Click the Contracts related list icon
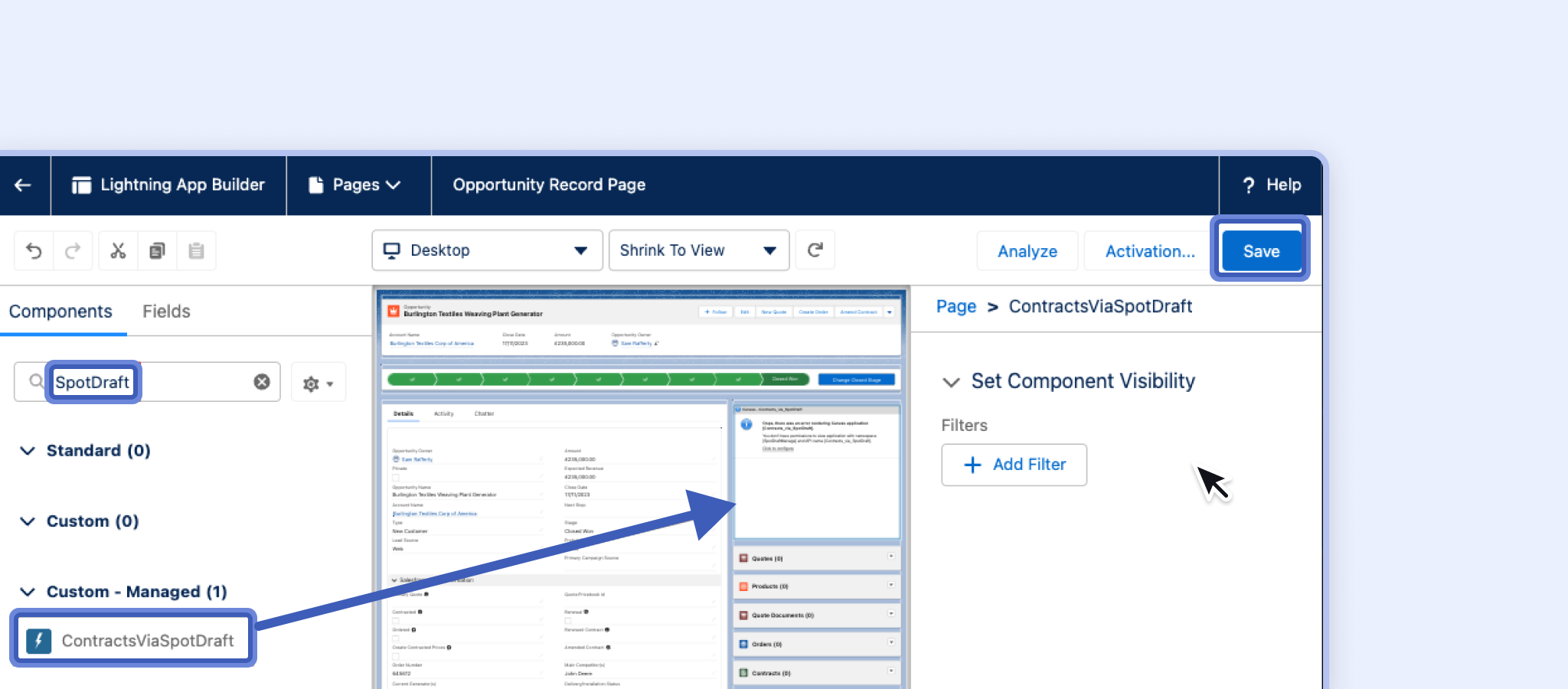 (x=743, y=673)
